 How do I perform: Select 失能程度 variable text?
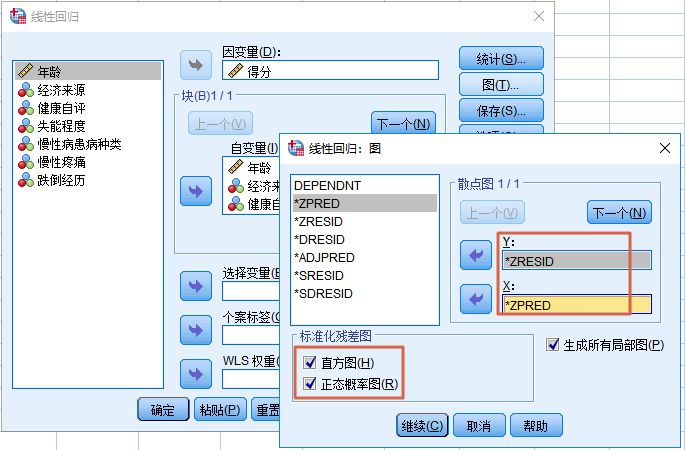pyautogui.click(x=61, y=126)
